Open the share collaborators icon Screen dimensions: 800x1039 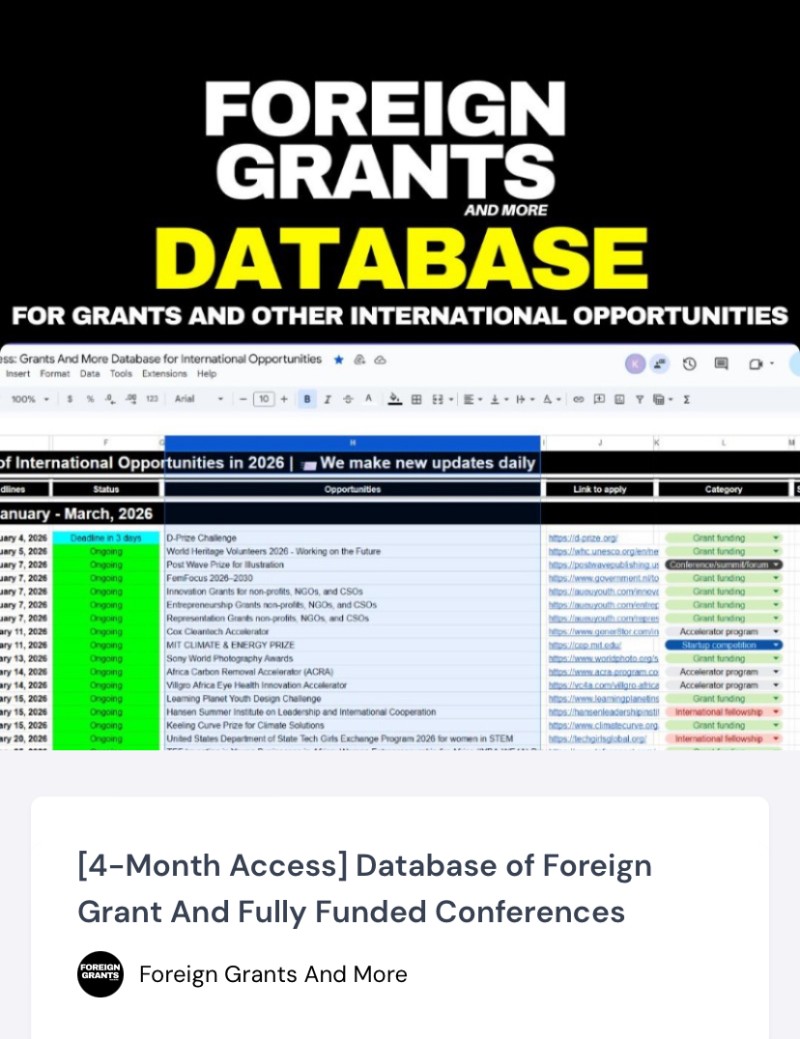pos(659,363)
